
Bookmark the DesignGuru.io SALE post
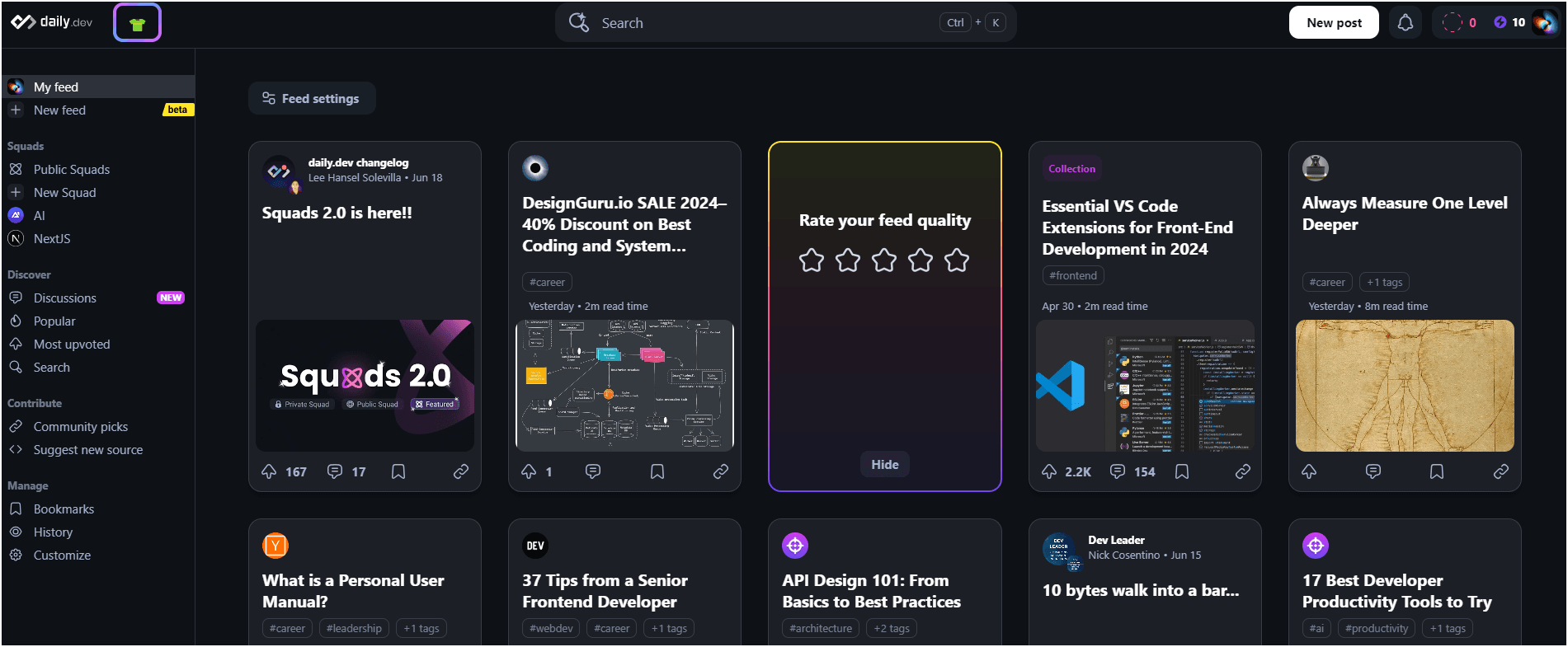(657, 471)
